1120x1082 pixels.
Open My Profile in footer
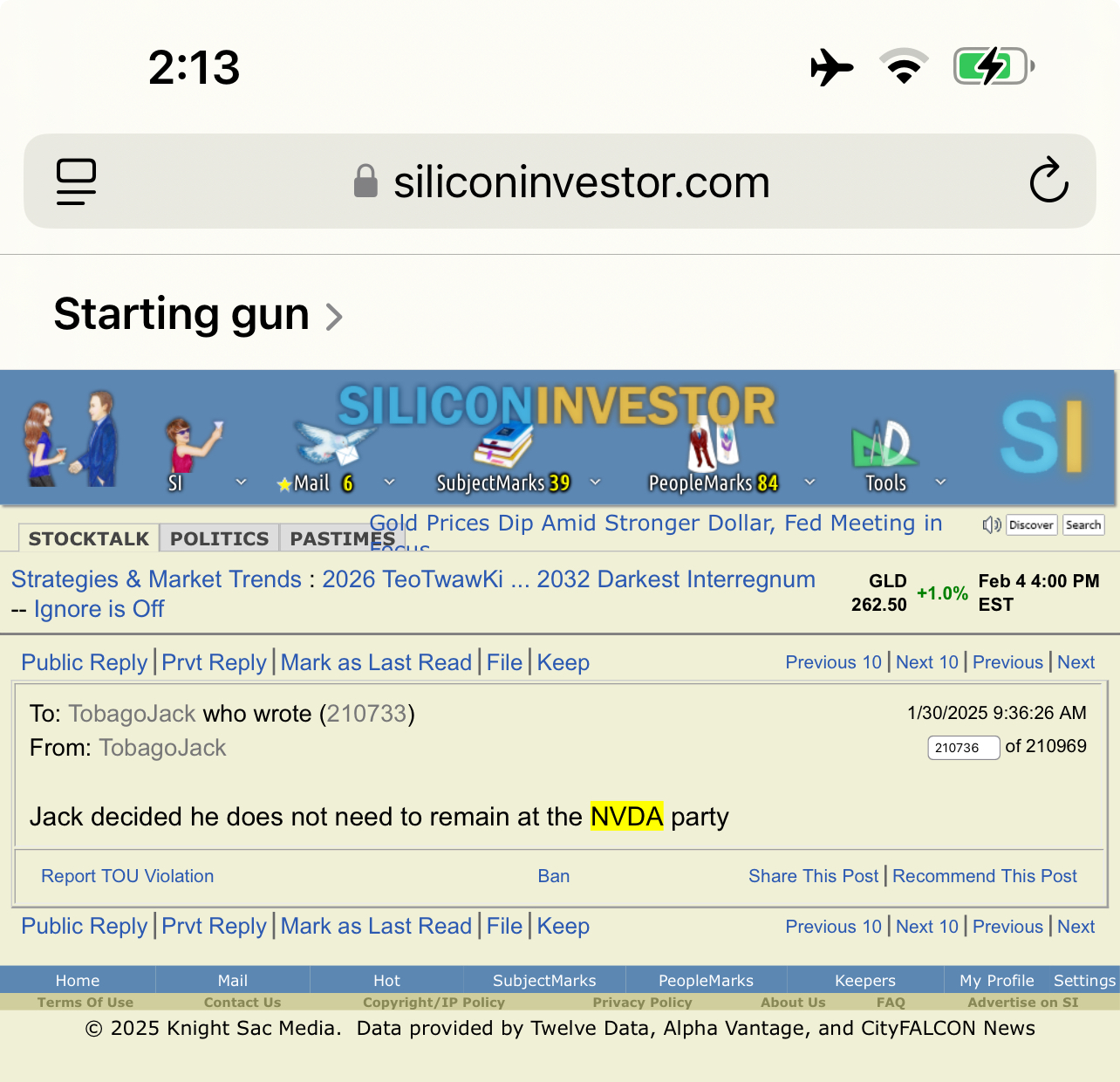tap(997, 981)
